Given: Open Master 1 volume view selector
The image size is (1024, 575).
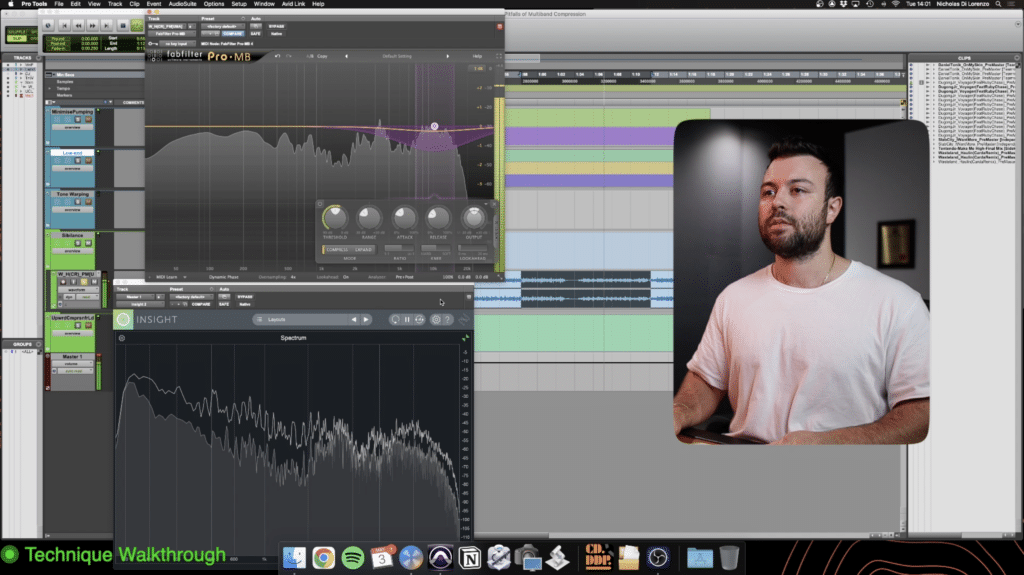Looking at the screenshot, I should (x=71, y=364).
